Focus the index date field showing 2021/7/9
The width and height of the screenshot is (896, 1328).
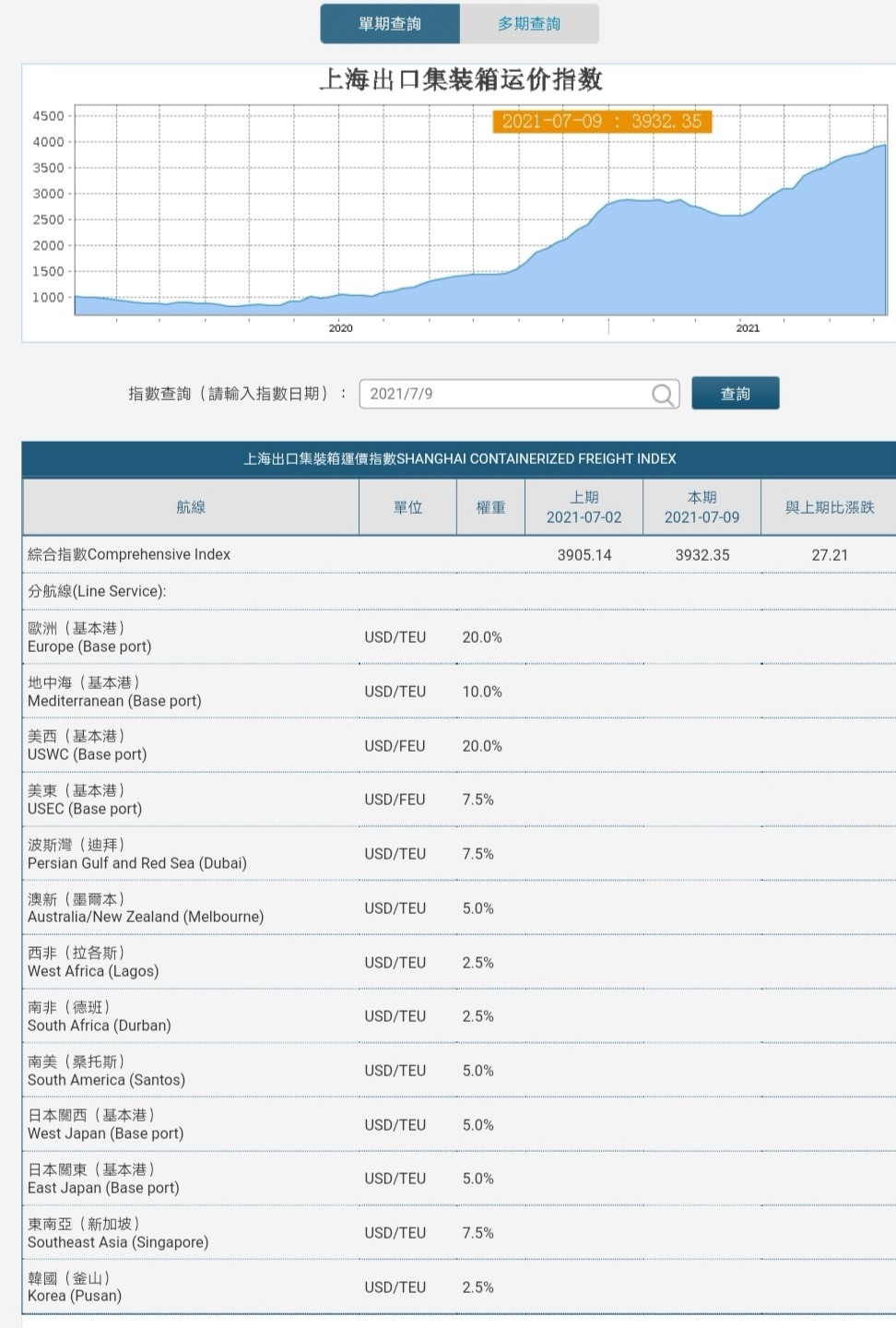pyautogui.click(x=505, y=394)
